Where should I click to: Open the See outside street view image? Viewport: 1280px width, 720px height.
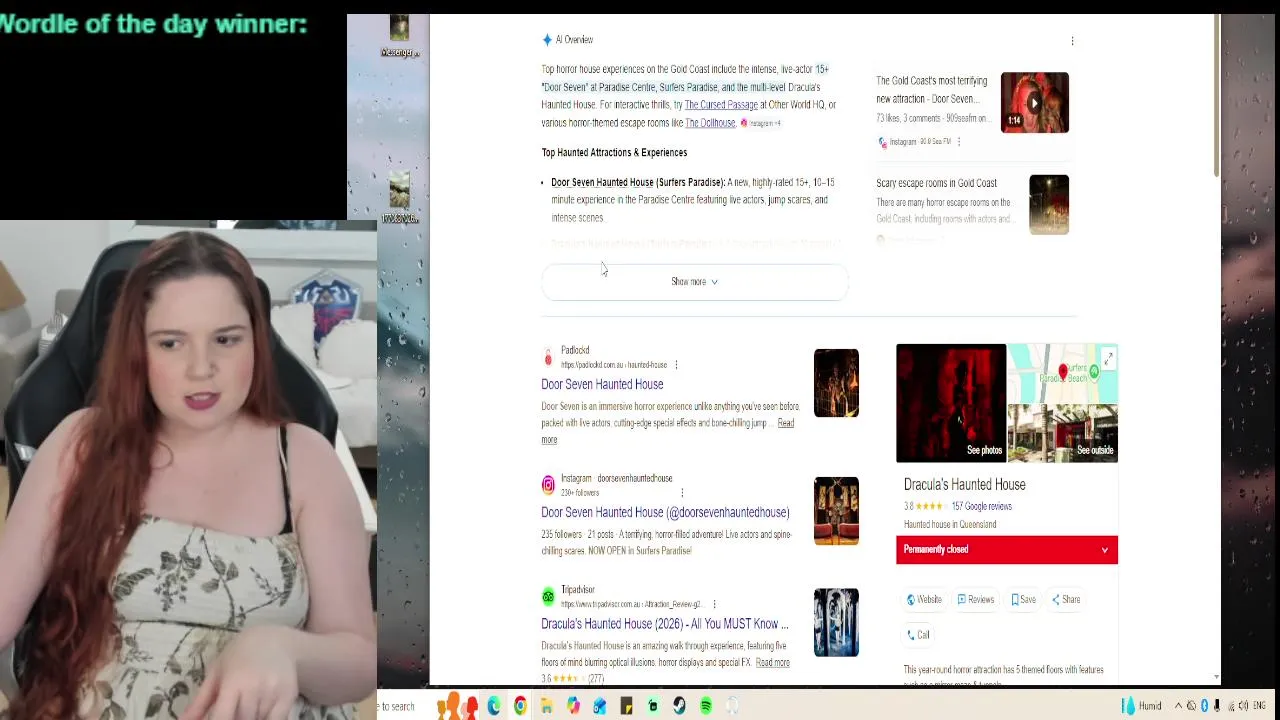pyautogui.click(x=1062, y=433)
